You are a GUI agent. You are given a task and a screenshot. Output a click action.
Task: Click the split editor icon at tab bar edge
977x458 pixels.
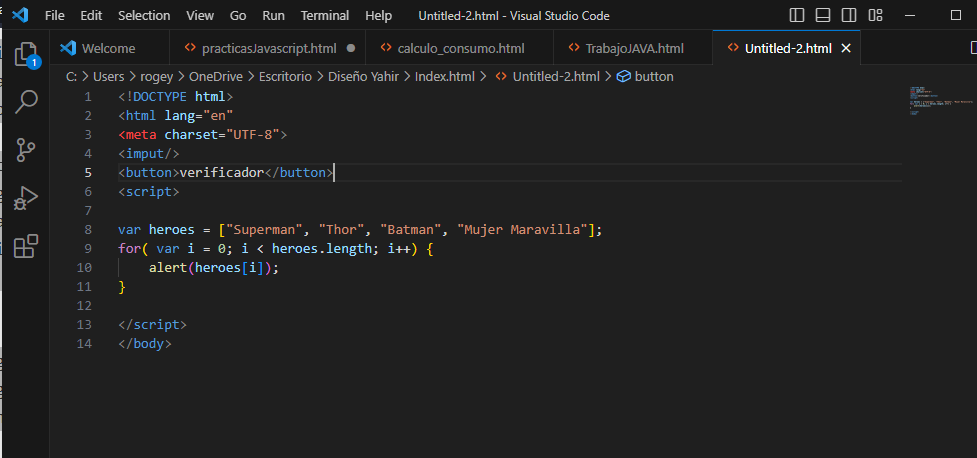(973, 48)
